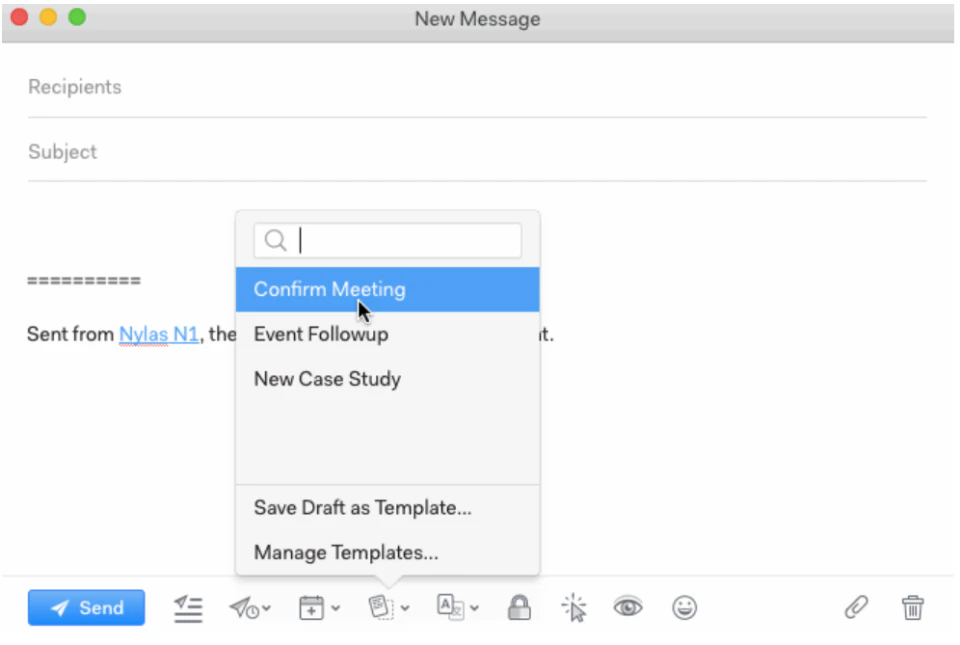The height and width of the screenshot is (645, 960).
Task: Select the Send Later paper plane icon
Action: tap(243, 607)
